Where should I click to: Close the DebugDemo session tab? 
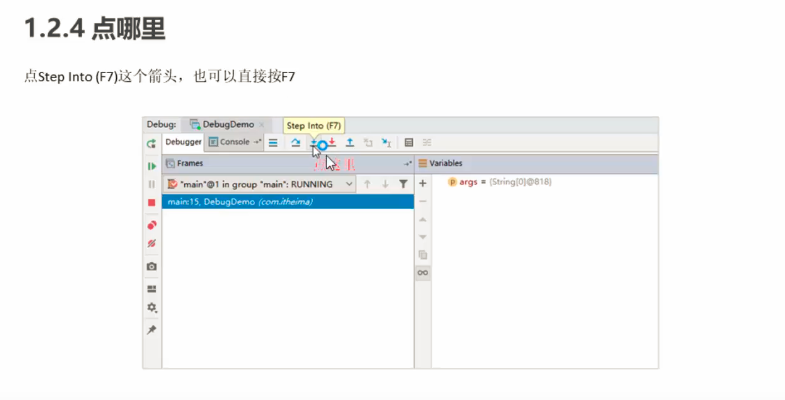tap(261, 125)
